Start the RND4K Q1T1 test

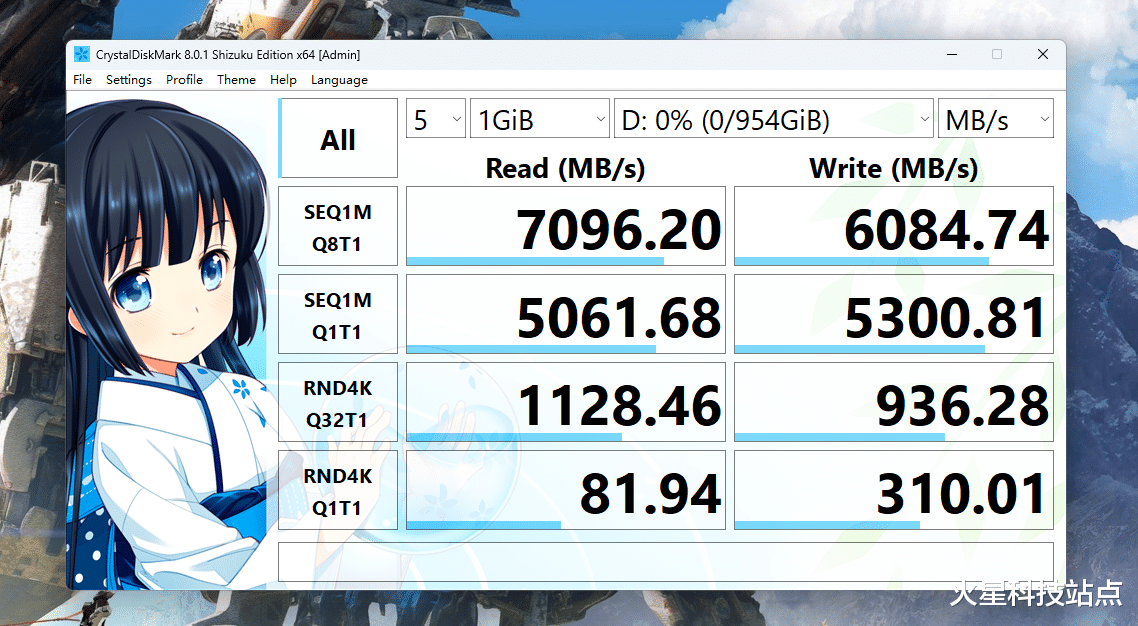click(338, 490)
